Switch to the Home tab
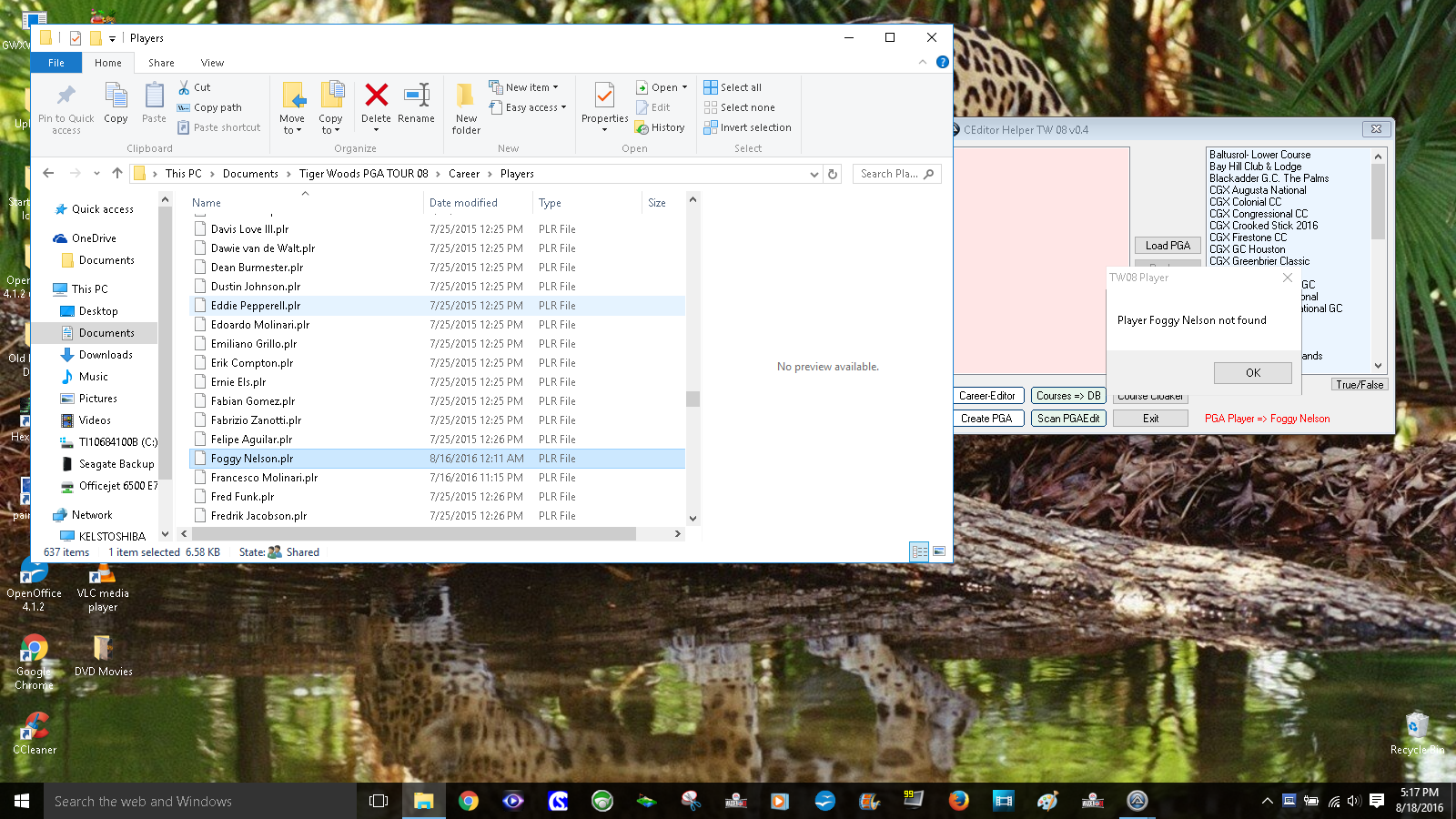1456x819 pixels. (x=107, y=63)
